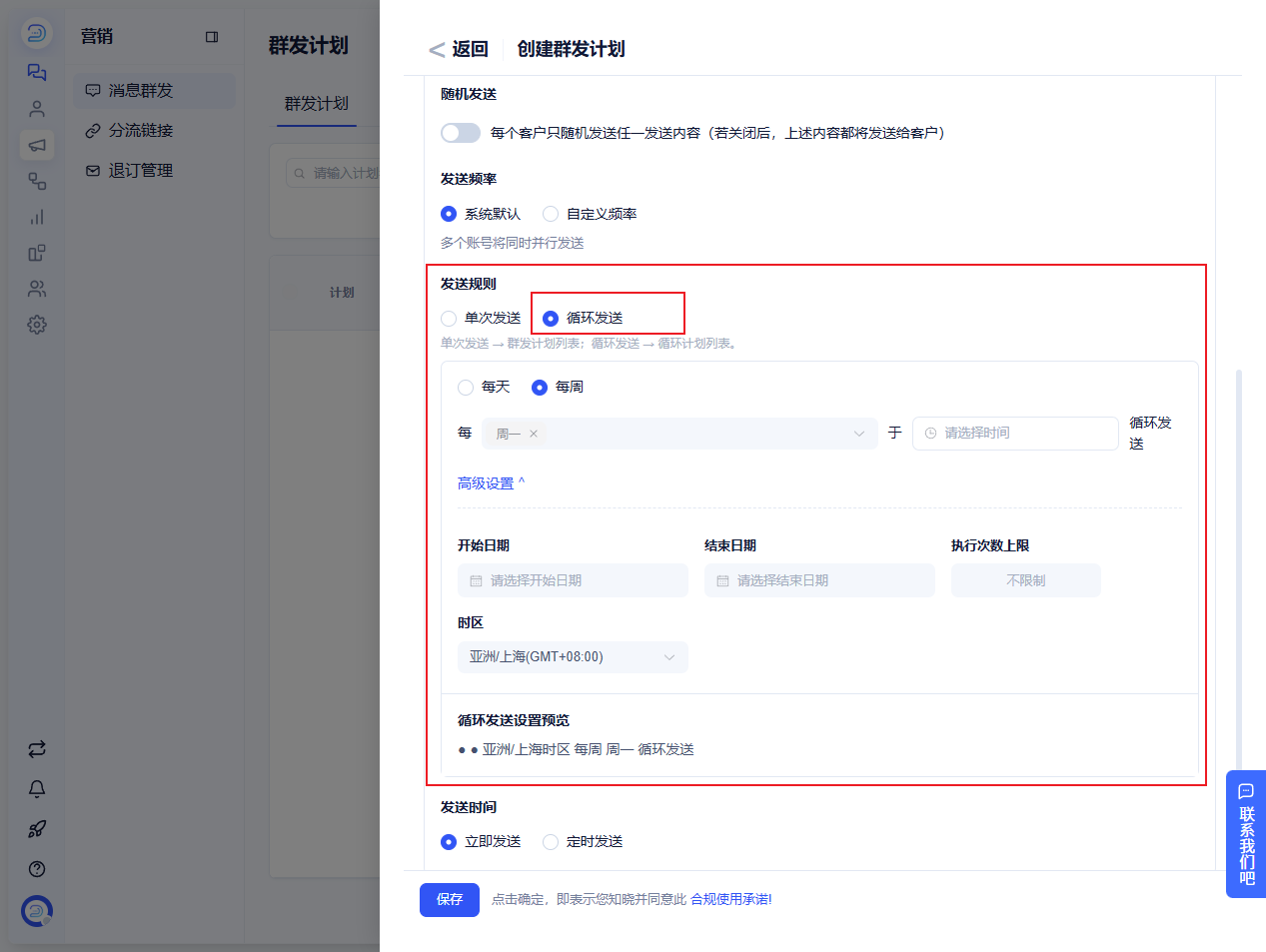Open the notifications bell icon
The image size is (1266, 952).
click(37, 789)
